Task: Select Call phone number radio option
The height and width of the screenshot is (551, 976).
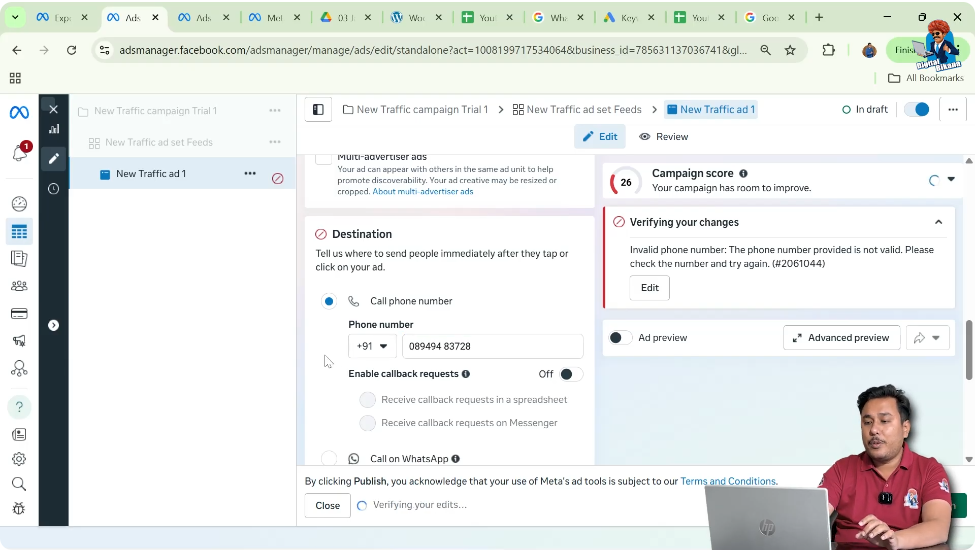Action: point(329,301)
